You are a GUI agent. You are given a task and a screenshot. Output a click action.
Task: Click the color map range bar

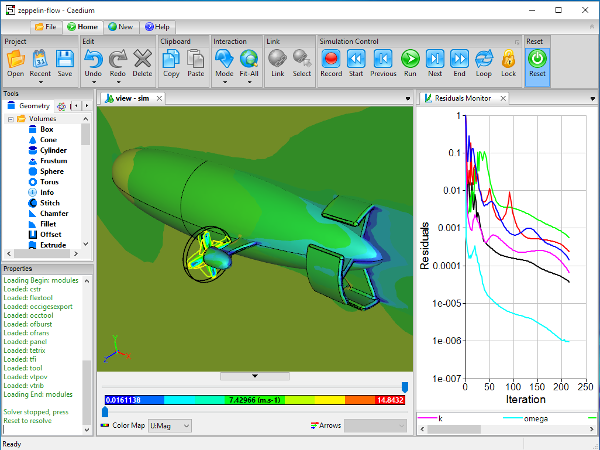pyautogui.click(x=254, y=399)
